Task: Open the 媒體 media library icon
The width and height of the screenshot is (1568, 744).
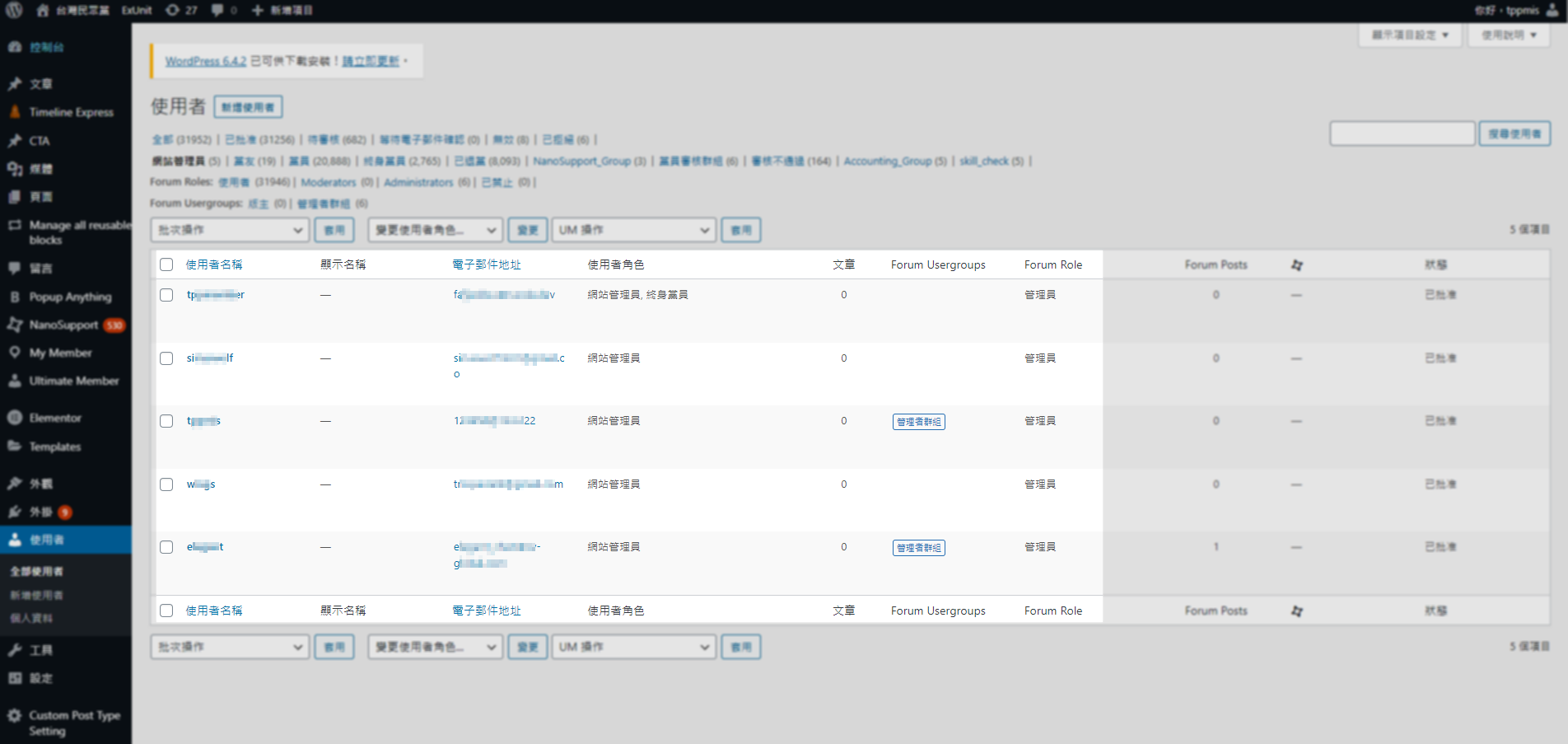Action: (14, 168)
